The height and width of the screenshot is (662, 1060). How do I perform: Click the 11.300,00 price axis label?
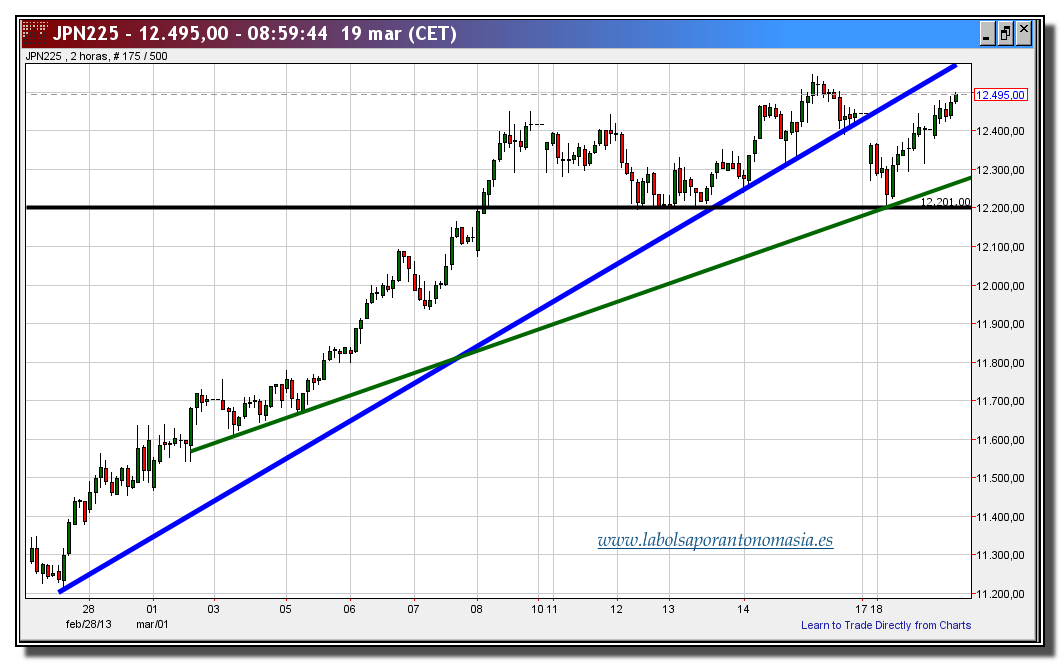(1000, 556)
